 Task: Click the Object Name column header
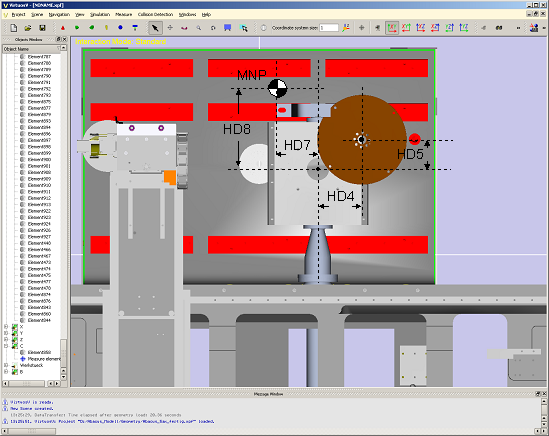[x=32, y=49]
